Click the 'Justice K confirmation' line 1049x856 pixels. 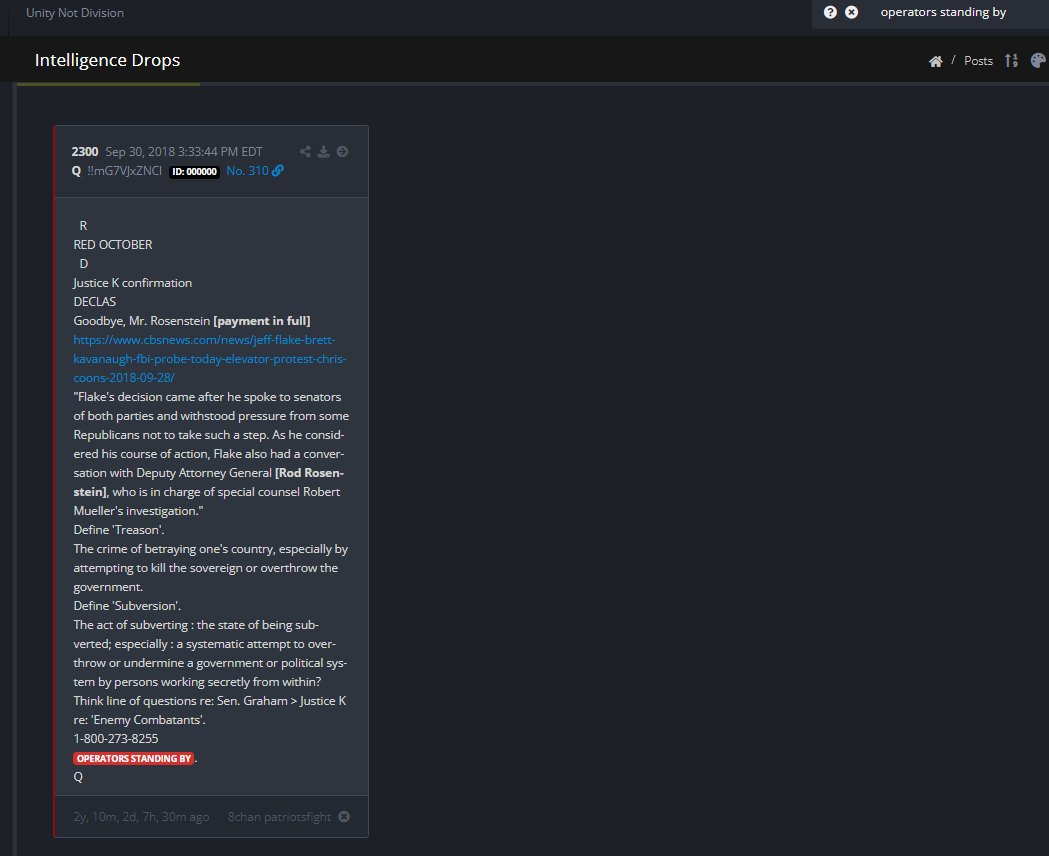(132, 283)
